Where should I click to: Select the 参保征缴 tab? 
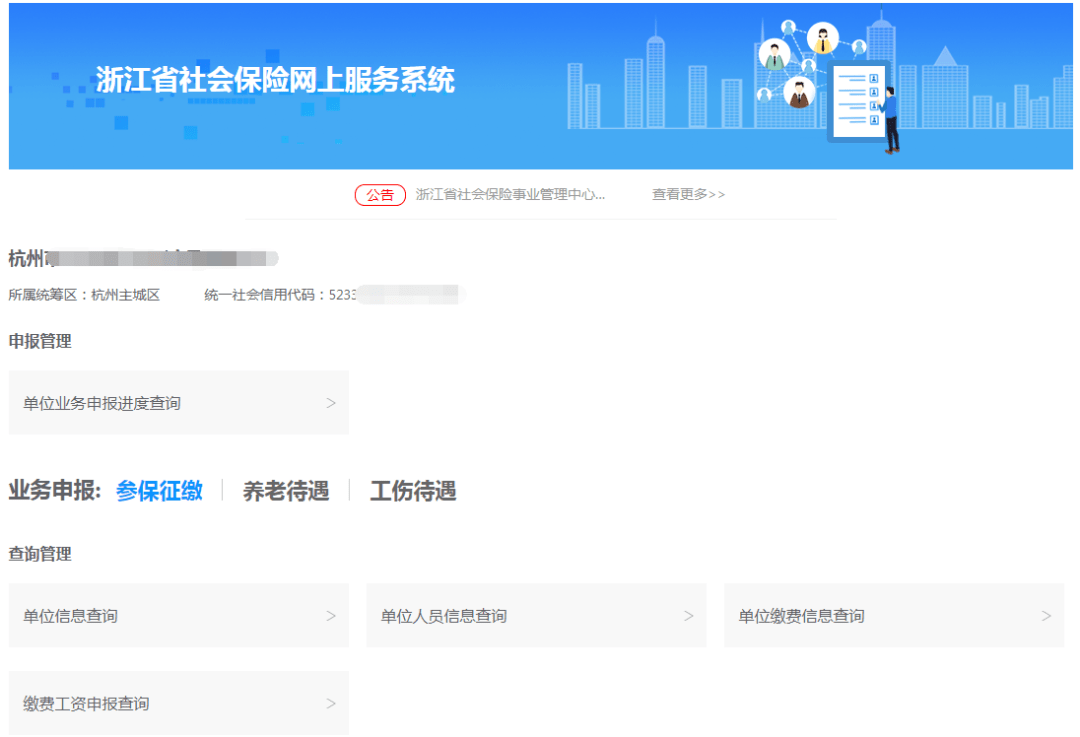pyautogui.click(x=159, y=491)
